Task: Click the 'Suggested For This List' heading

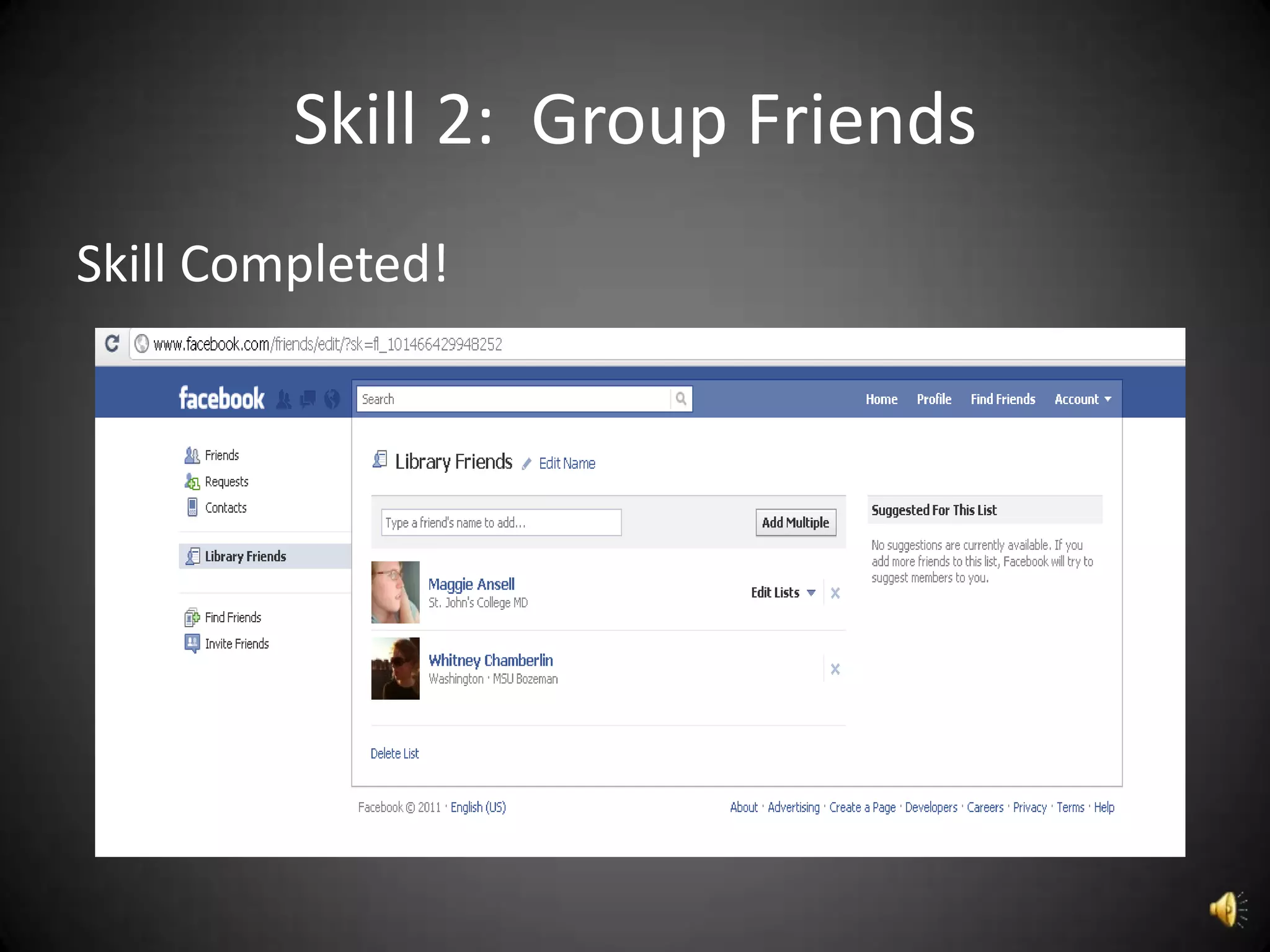Action: [x=934, y=510]
